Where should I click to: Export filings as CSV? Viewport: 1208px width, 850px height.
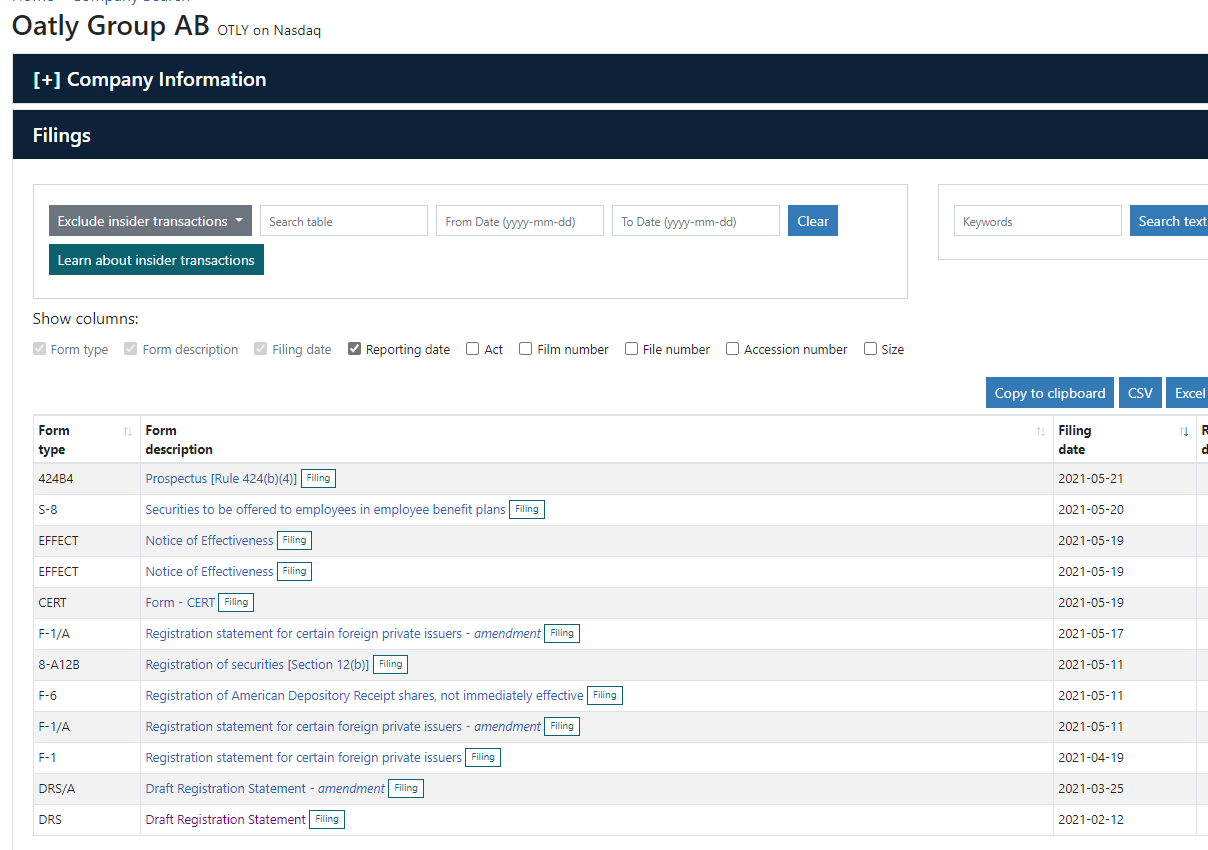(1140, 393)
